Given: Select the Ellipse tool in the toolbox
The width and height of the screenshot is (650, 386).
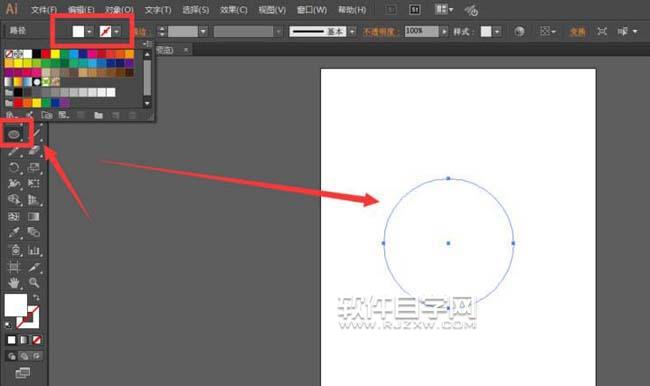Looking at the screenshot, I should pyautogui.click(x=14, y=134).
